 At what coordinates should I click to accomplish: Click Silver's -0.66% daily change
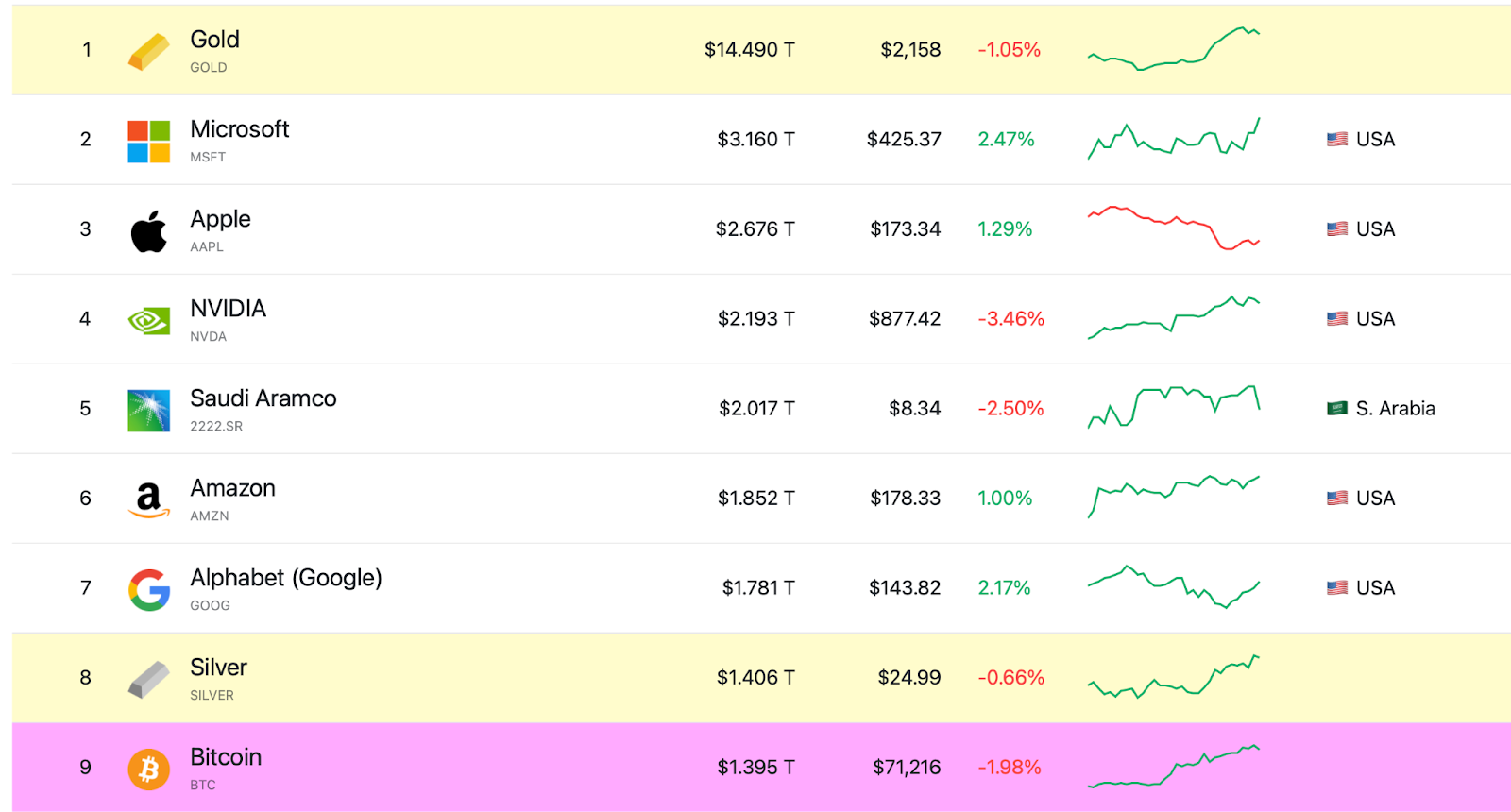point(1010,677)
